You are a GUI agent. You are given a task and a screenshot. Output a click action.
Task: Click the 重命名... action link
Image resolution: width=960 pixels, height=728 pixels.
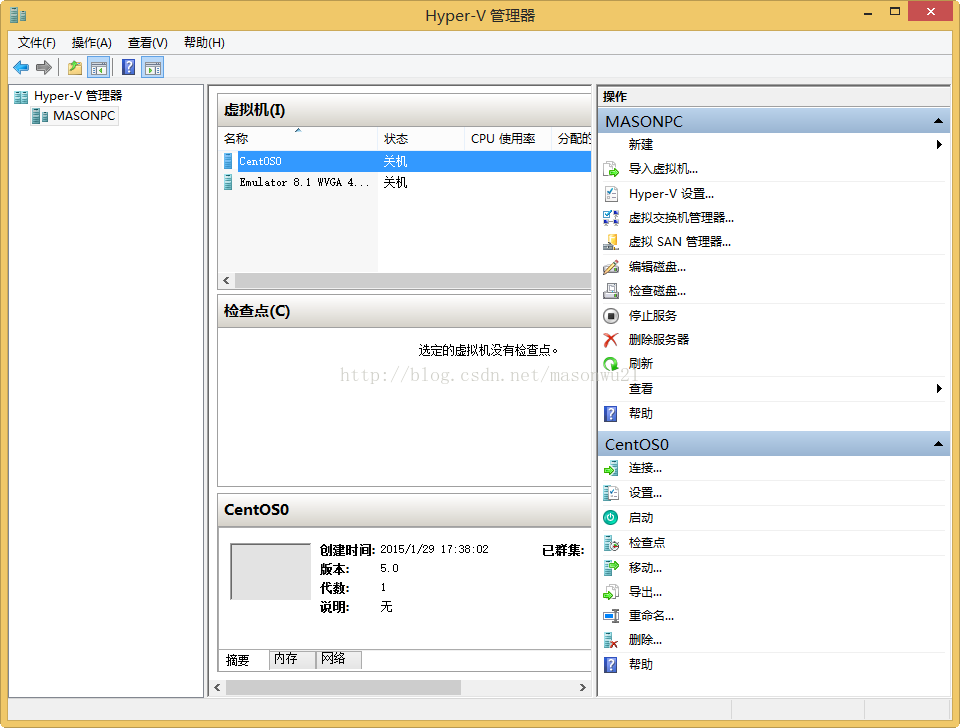click(651, 616)
